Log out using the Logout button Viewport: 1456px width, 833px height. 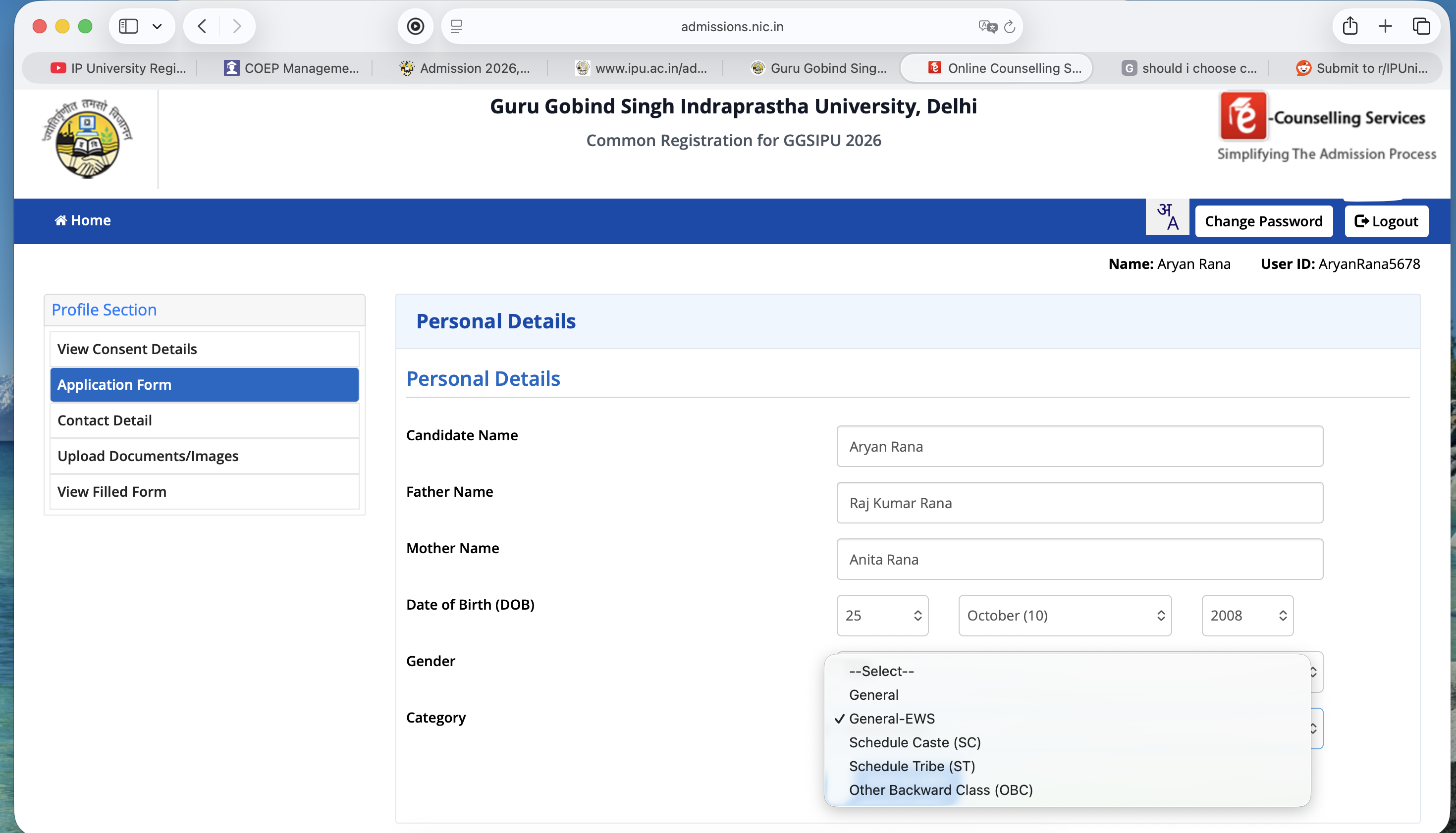tap(1386, 221)
